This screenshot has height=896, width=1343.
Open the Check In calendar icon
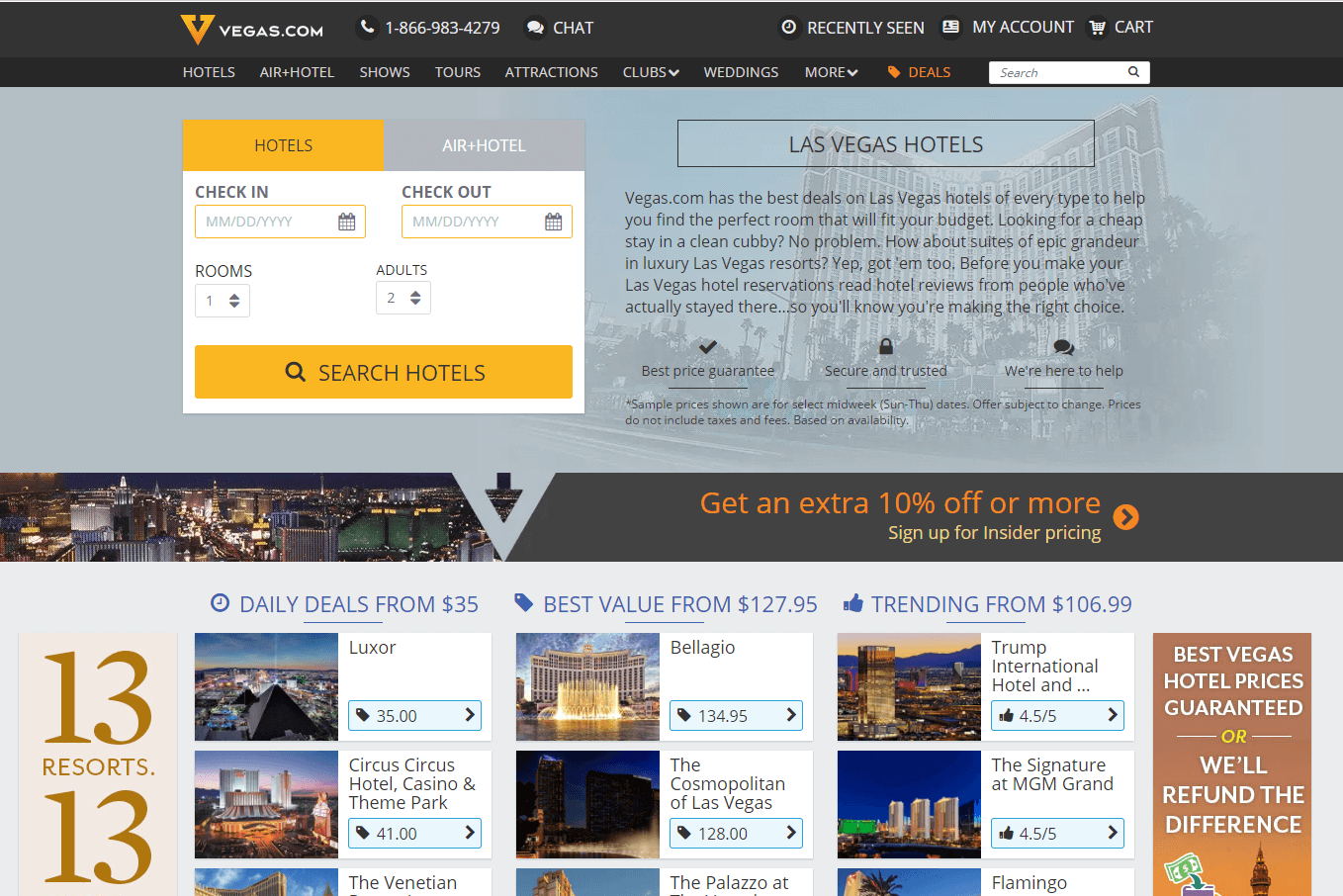pyautogui.click(x=346, y=222)
